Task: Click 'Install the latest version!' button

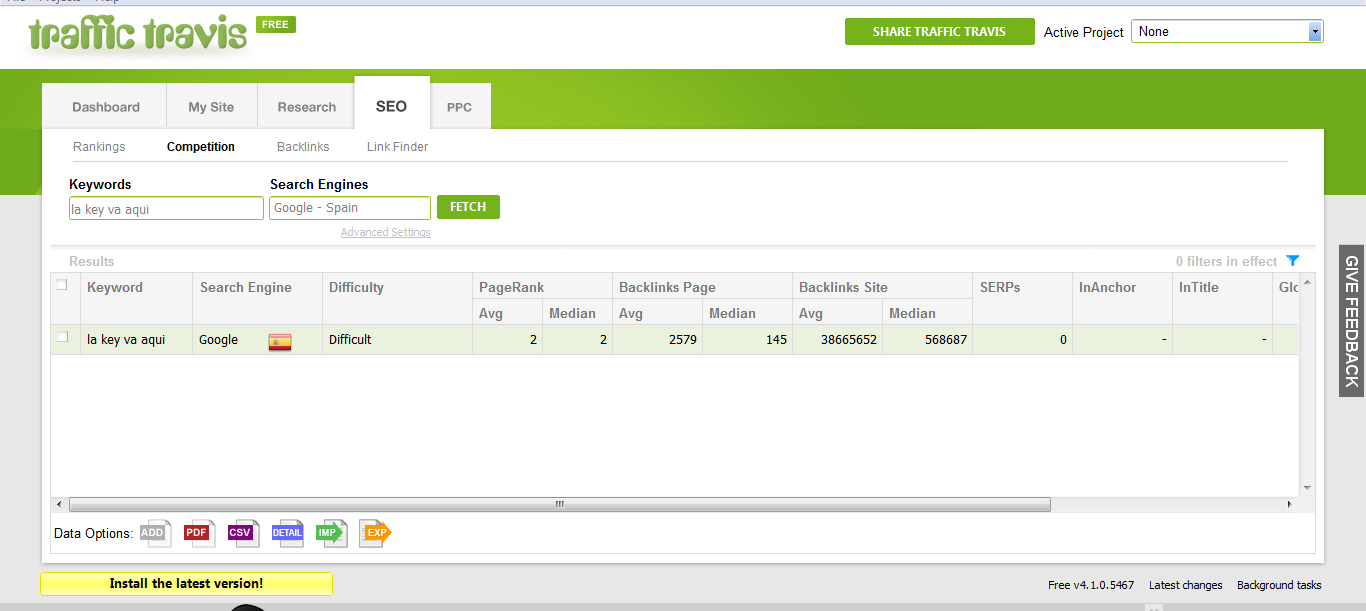Action: 186,584
